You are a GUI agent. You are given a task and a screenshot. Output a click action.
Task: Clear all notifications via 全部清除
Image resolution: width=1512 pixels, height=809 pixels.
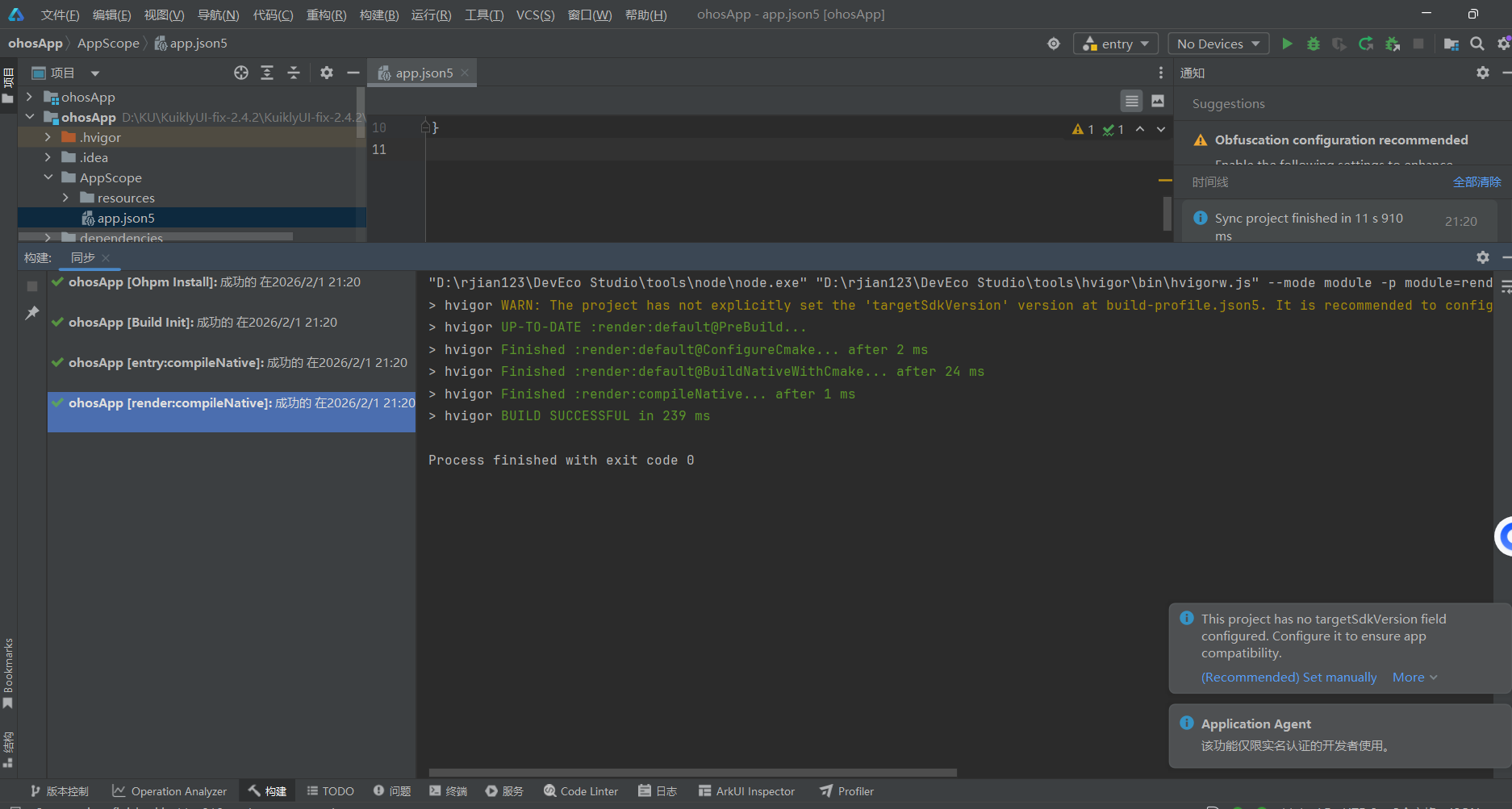click(x=1476, y=182)
